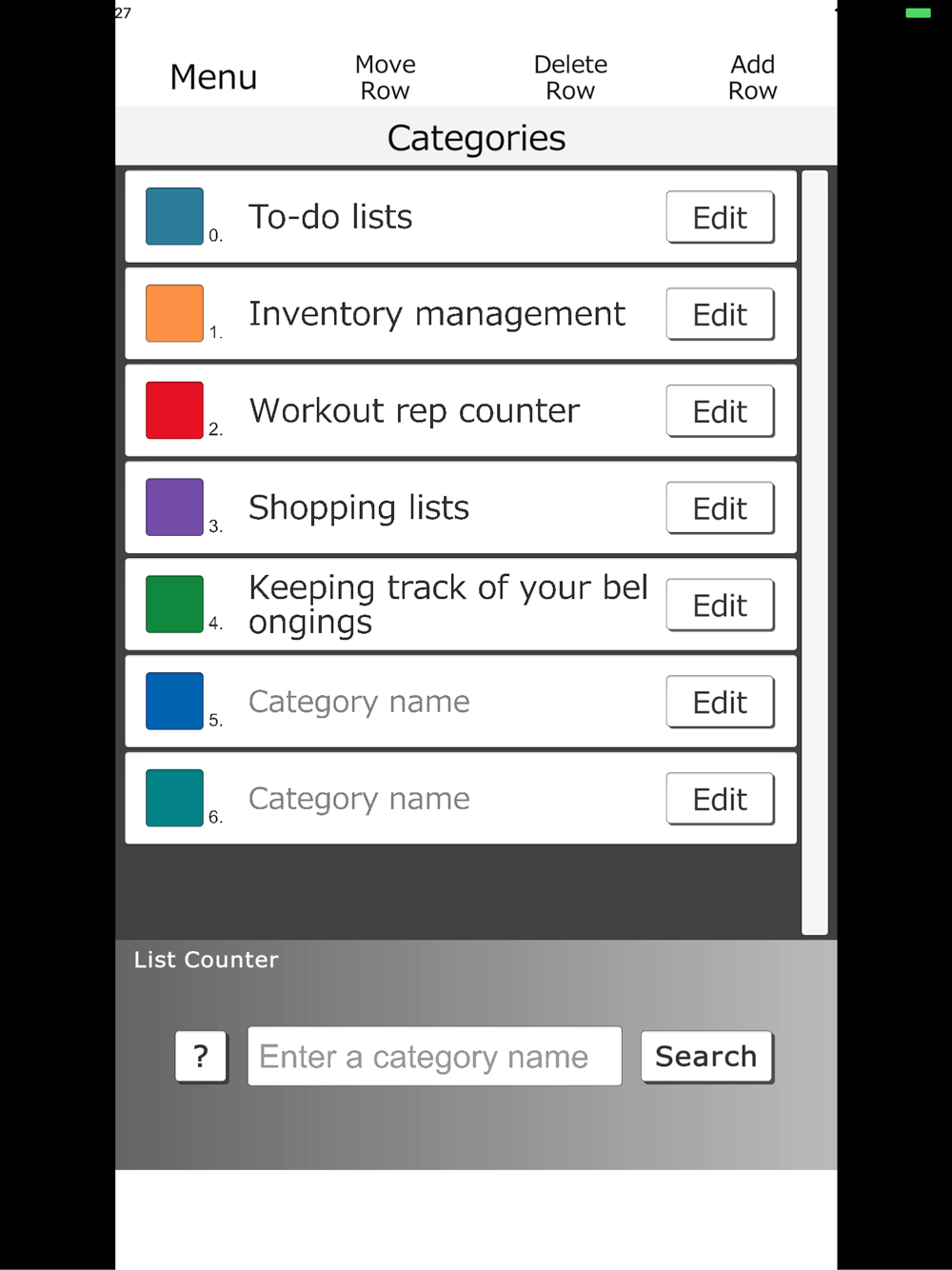Edit the Workout rep counter category
The height and width of the screenshot is (1270, 952).
720,412
